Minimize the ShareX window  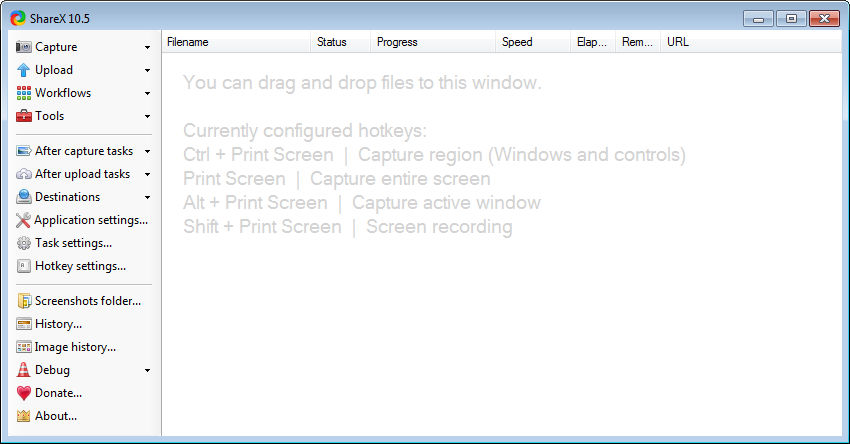(758, 19)
